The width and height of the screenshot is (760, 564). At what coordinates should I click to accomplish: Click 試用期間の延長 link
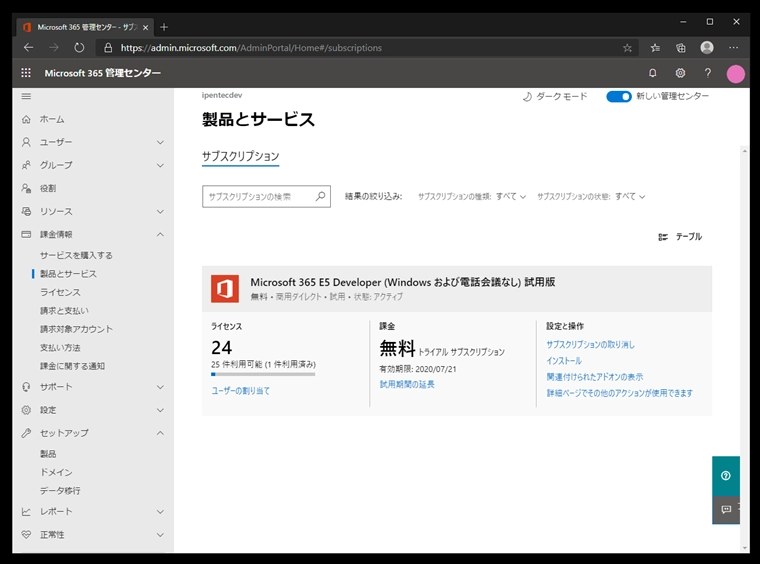pyautogui.click(x=407, y=384)
